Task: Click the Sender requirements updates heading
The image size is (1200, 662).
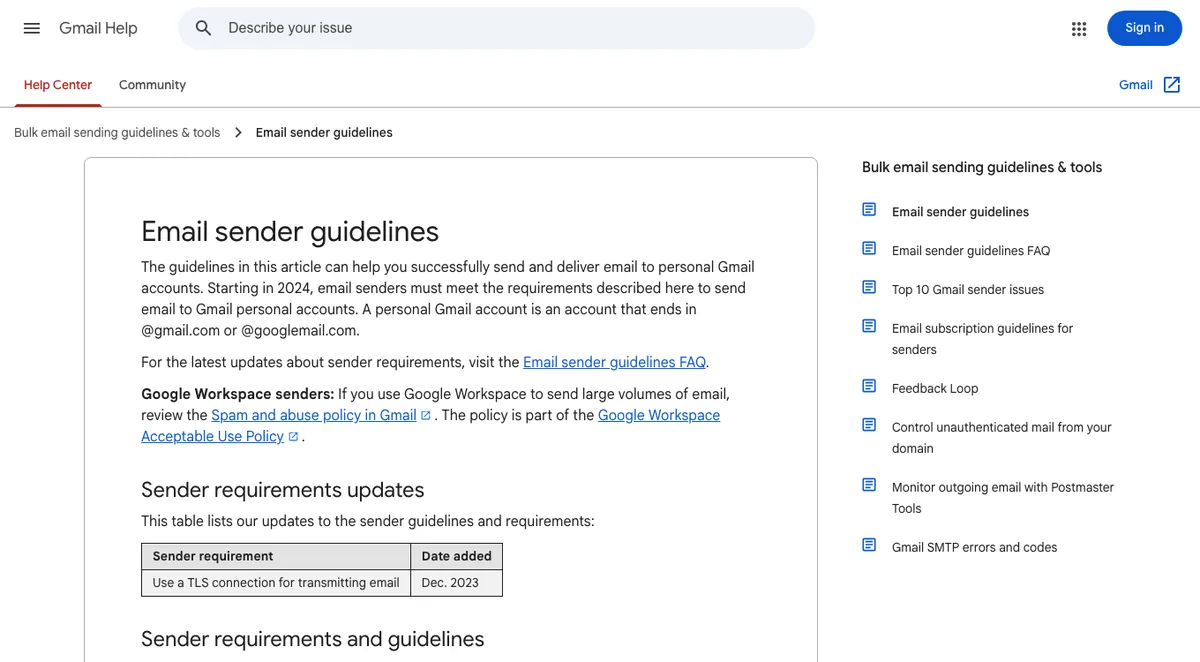Action: (283, 490)
